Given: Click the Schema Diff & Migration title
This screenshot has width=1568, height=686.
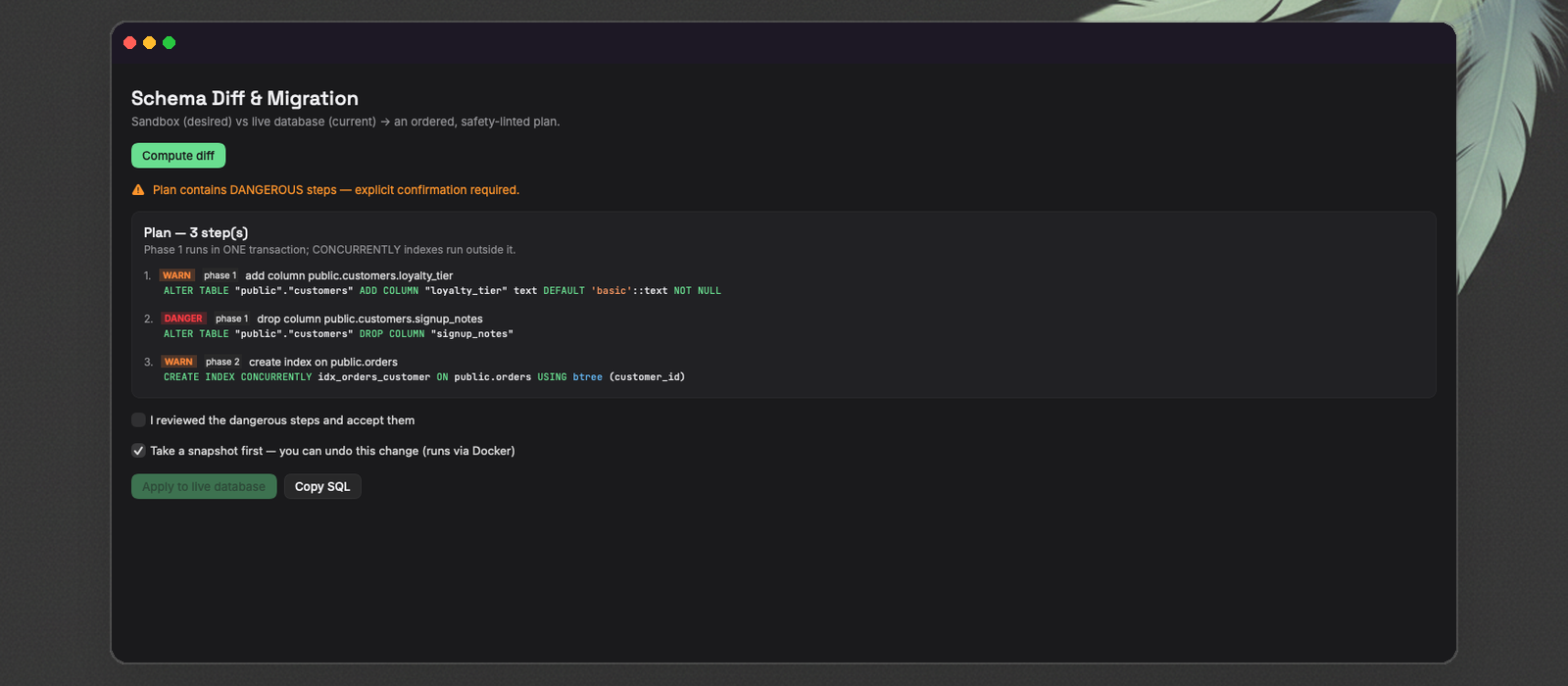Looking at the screenshot, I should tap(245, 98).
